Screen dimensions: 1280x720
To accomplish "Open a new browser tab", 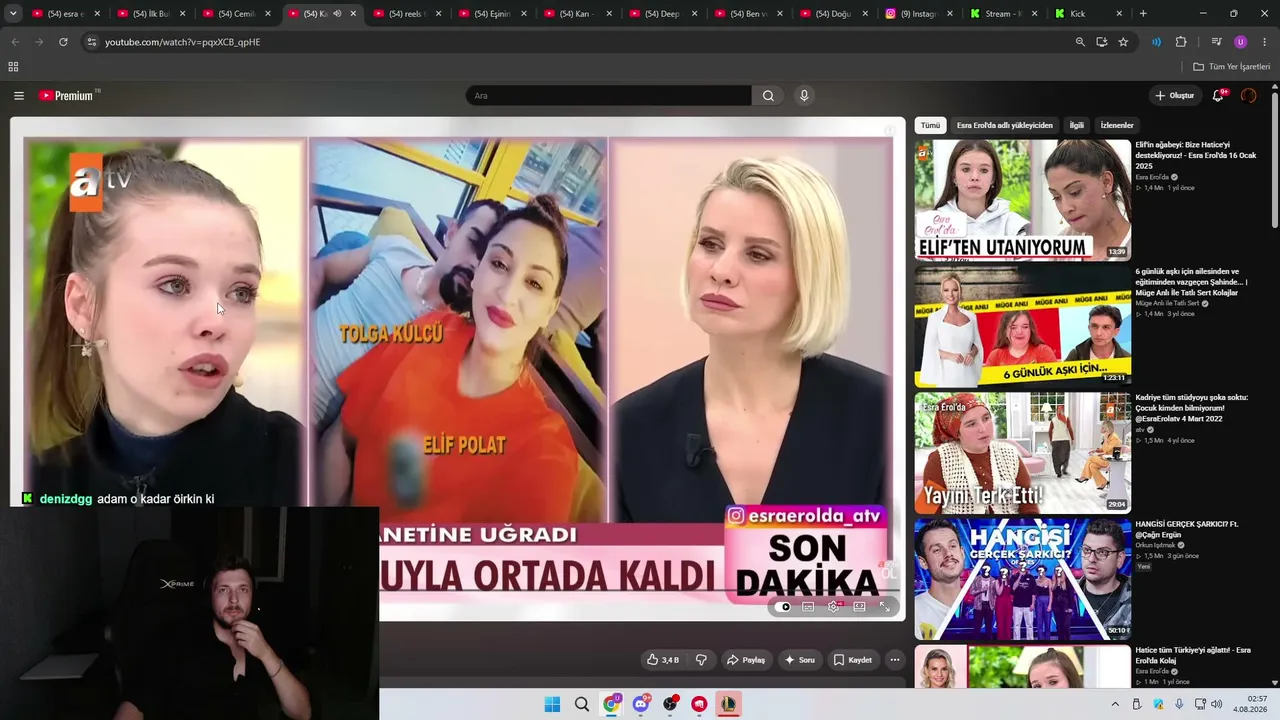I will (1143, 14).
